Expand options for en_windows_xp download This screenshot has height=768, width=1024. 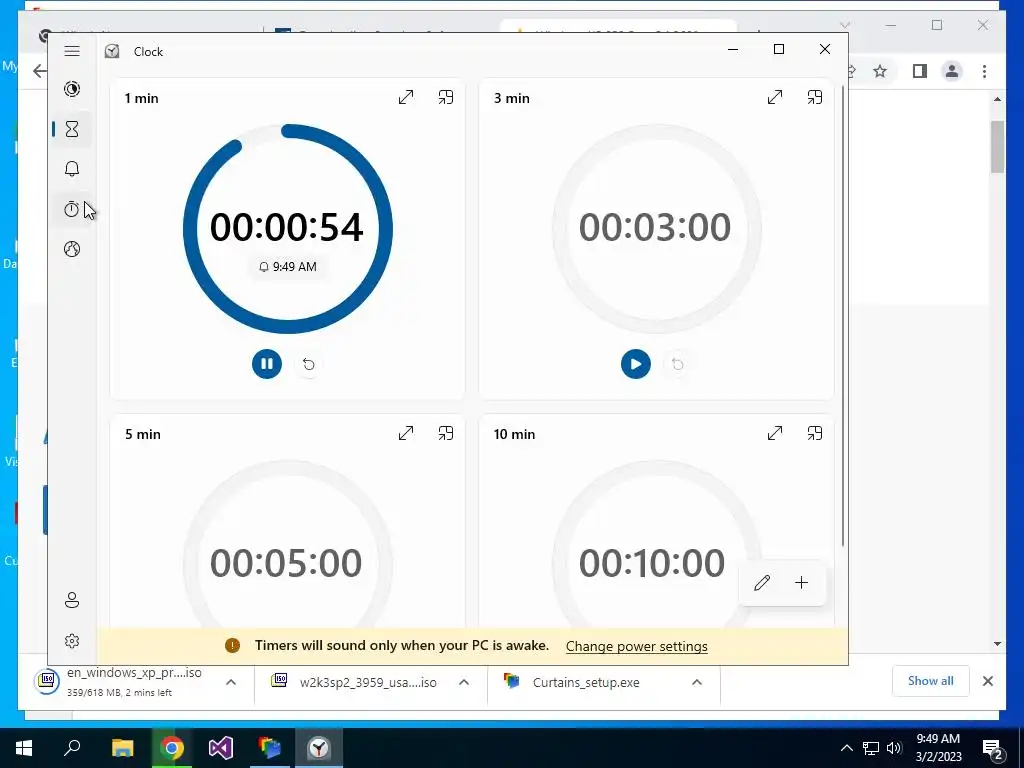pyautogui.click(x=231, y=682)
